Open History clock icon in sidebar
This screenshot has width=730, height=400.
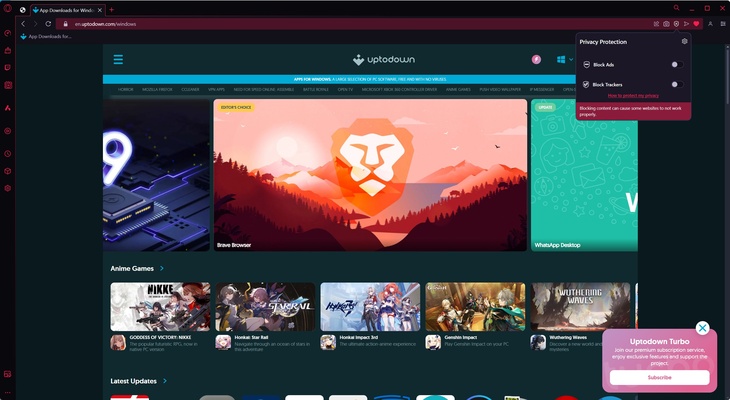point(7,154)
